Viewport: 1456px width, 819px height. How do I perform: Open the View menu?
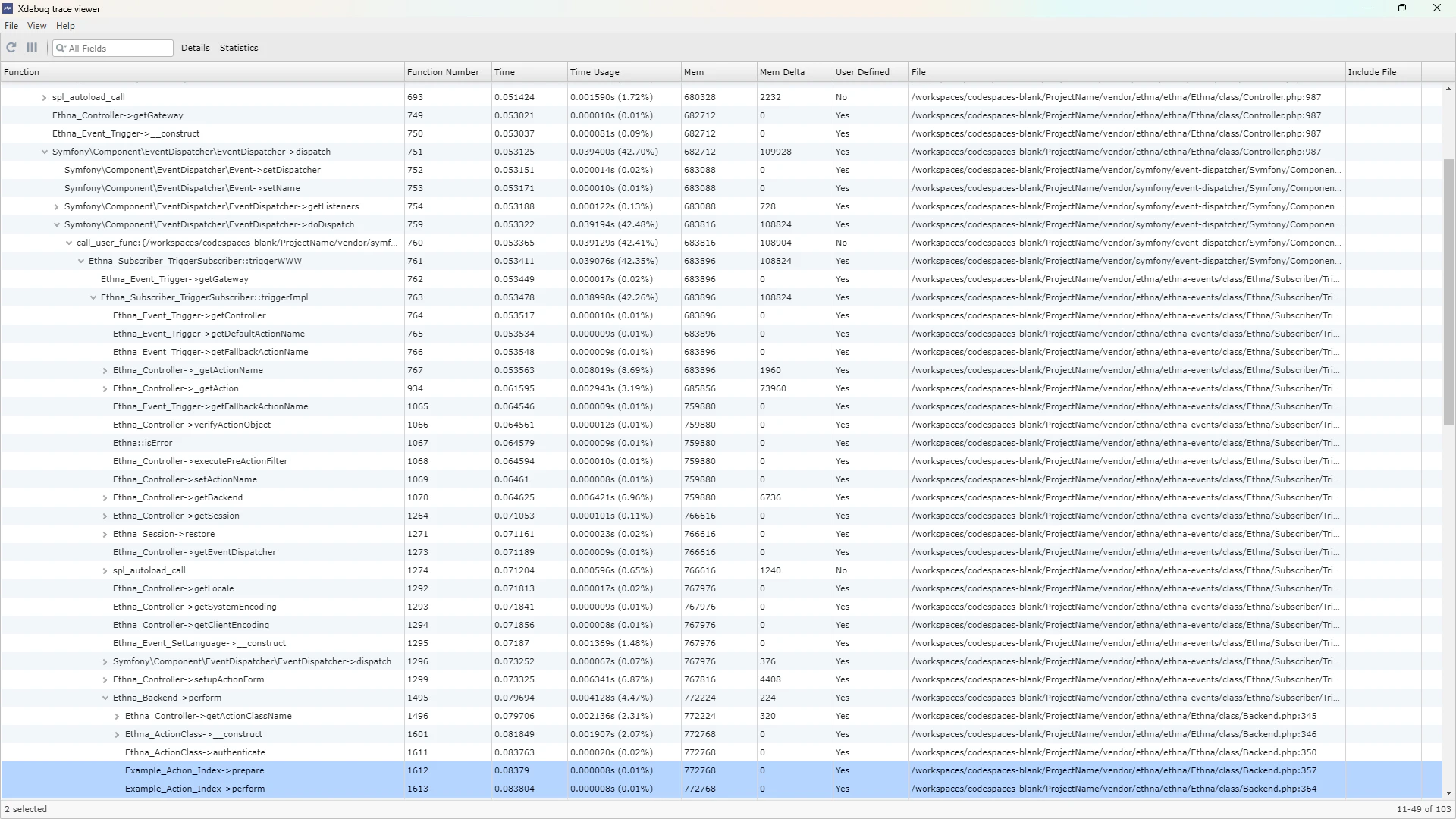click(36, 26)
